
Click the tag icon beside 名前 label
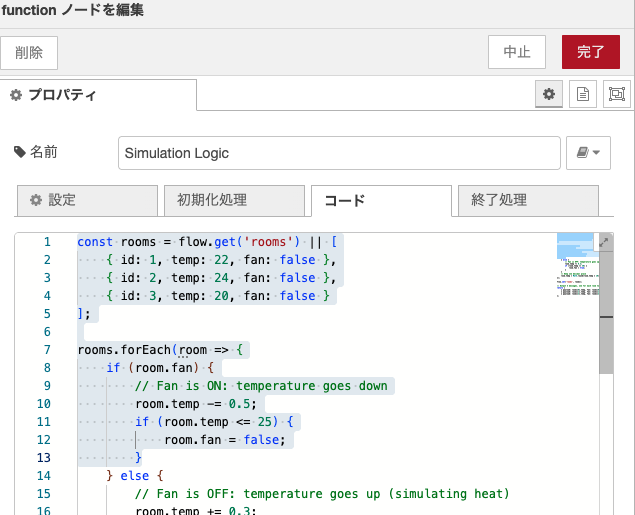pyautogui.click(x=20, y=152)
